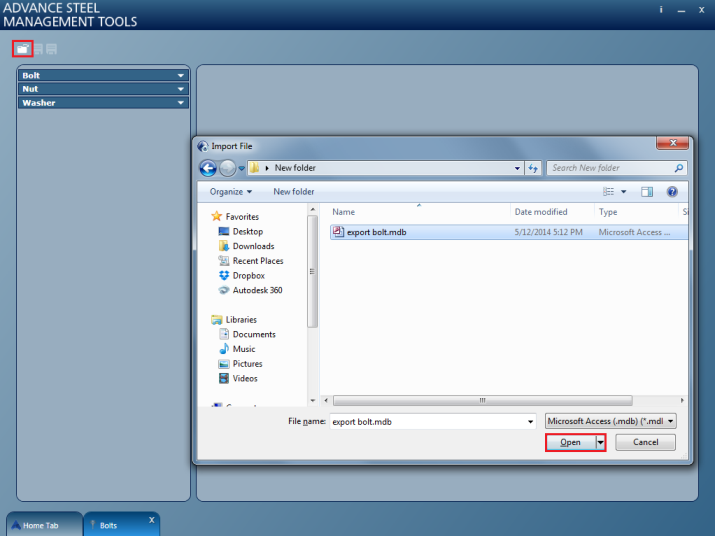Open Pictures library
This screenshot has width=715, height=536.
click(x=248, y=364)
